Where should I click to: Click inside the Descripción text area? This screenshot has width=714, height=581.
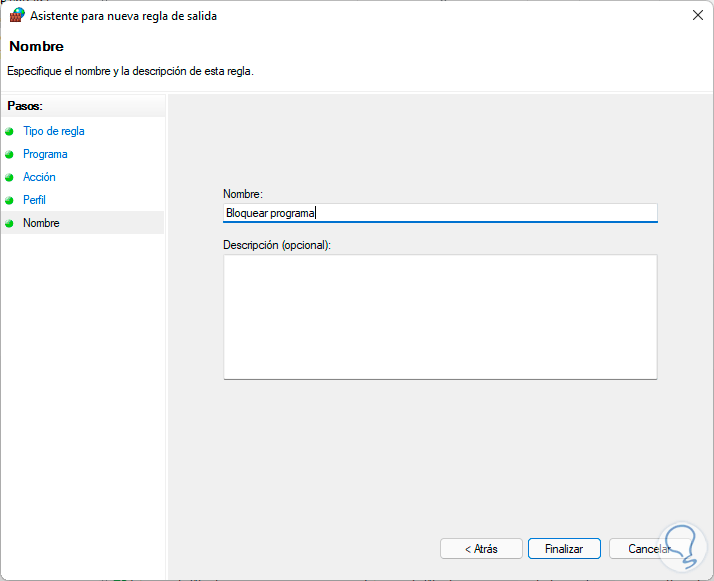coord(440,317)
